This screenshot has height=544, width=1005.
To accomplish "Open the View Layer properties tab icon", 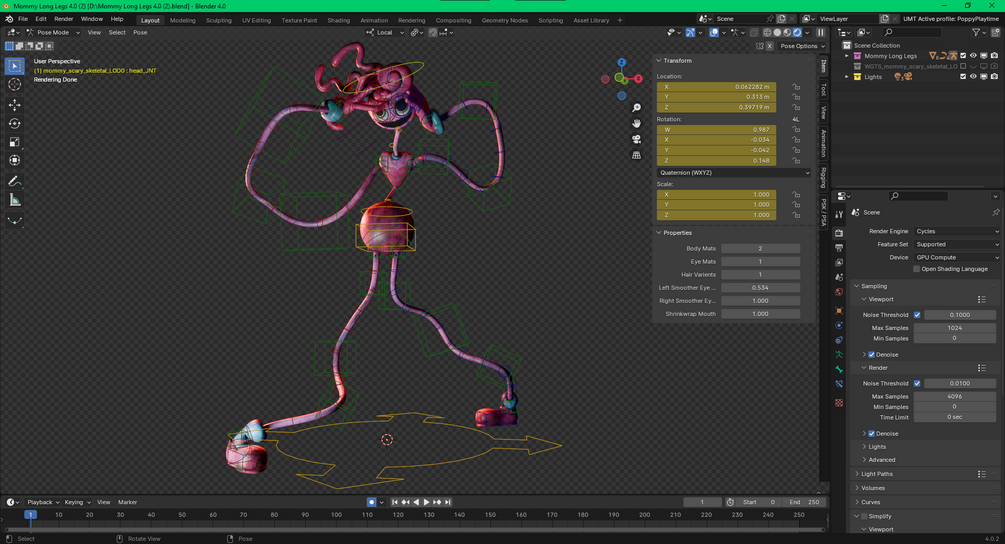I will [839, 262].
